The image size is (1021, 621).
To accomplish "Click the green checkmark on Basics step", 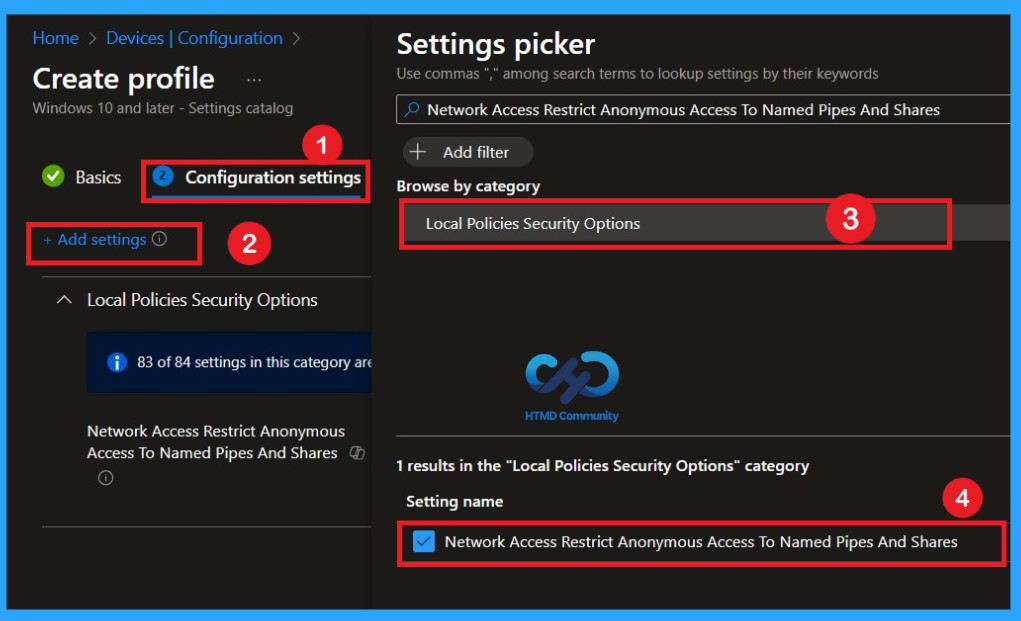I will (52, 177).
